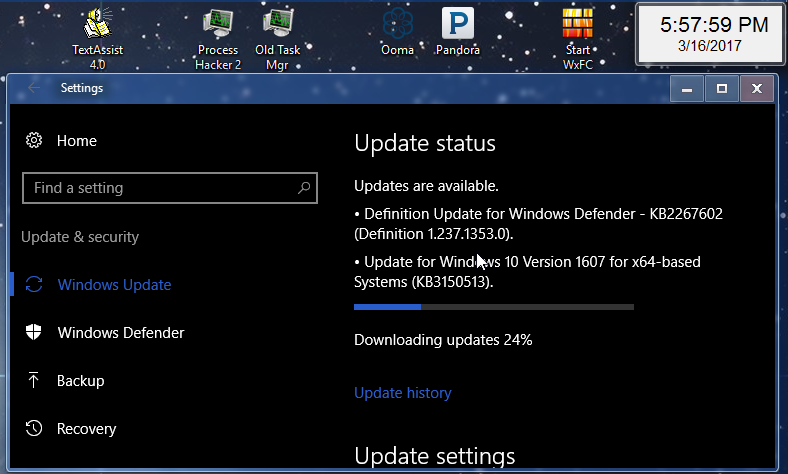This screenshot has height=474, width=788.
Task: Open the Old Task Mgr shortcut
Action: pos(278,24)
